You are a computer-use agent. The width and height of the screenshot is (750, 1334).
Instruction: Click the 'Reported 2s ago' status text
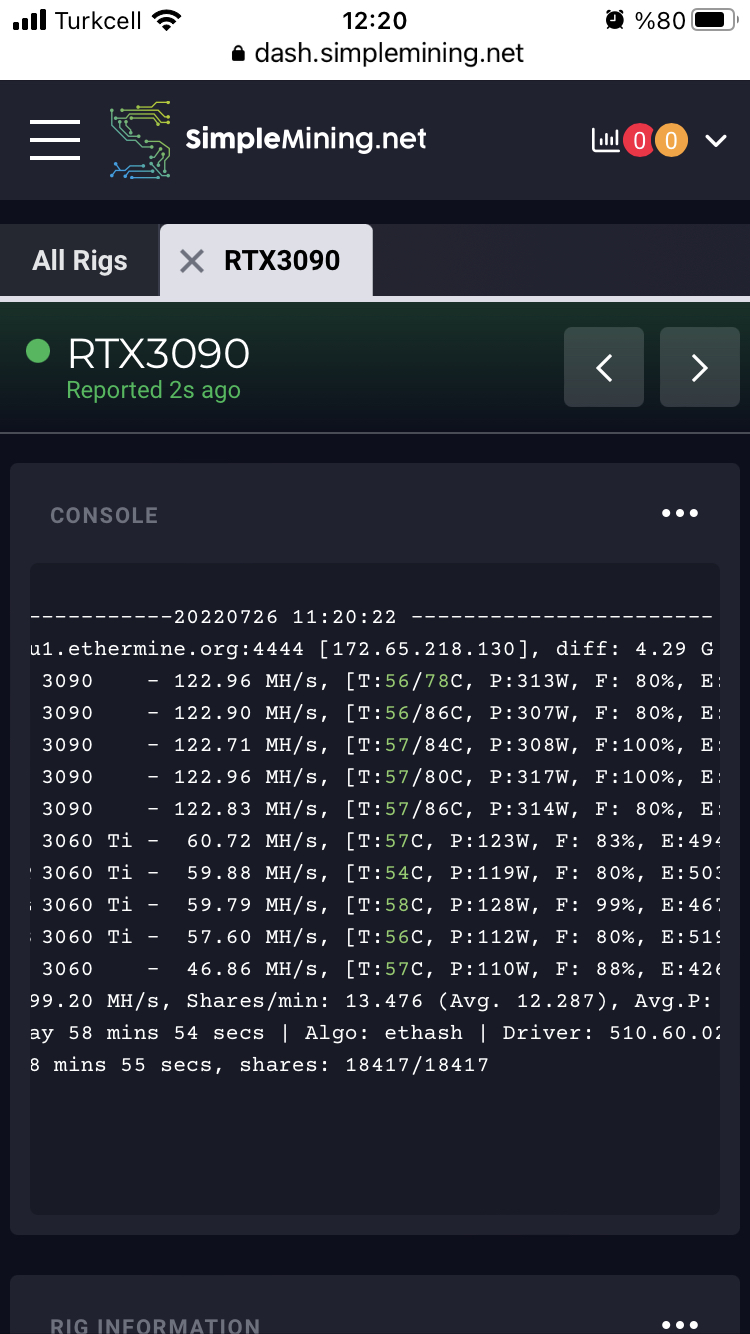153,390
